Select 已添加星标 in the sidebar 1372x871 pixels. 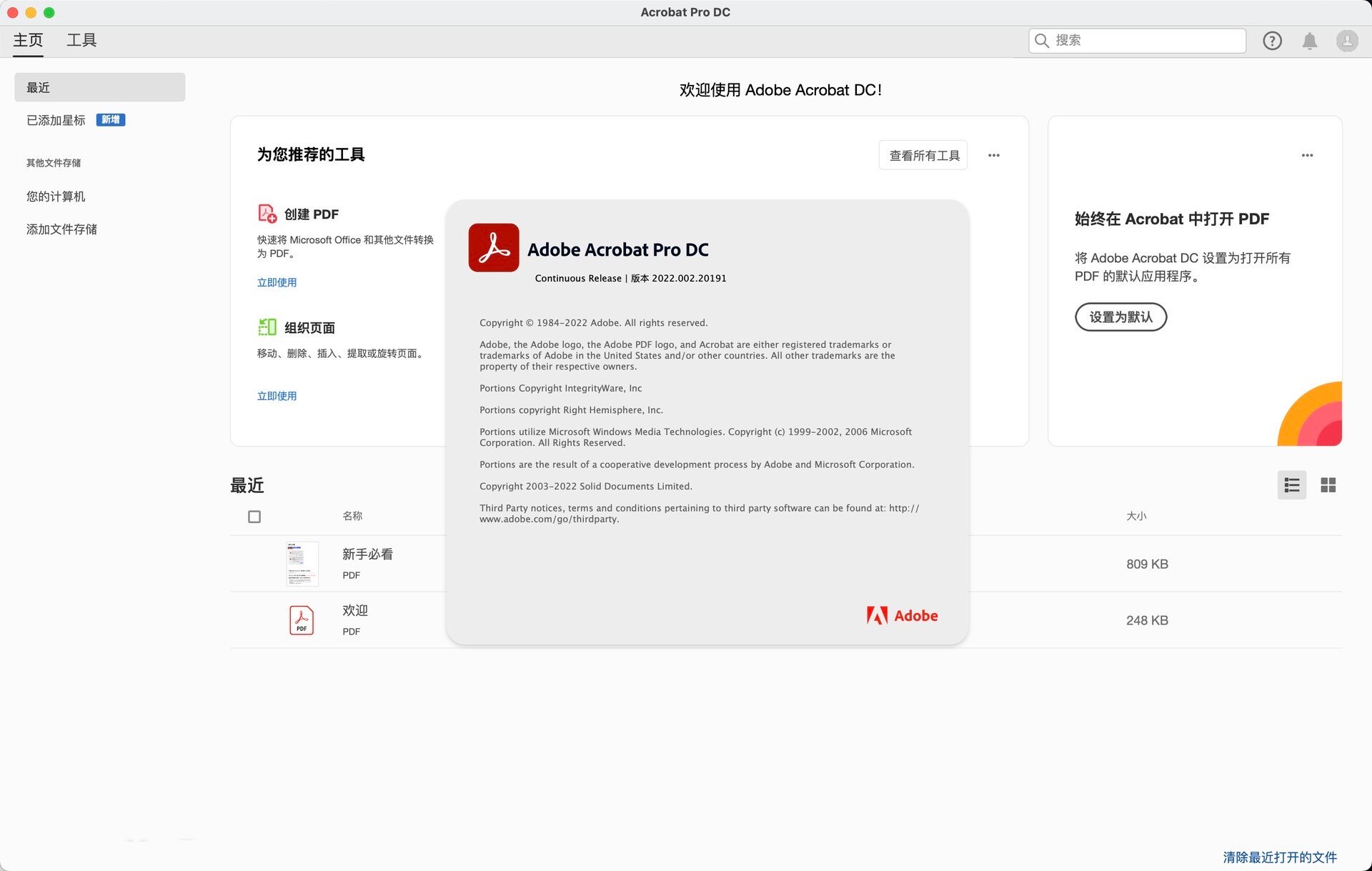[x=55, y=119]
